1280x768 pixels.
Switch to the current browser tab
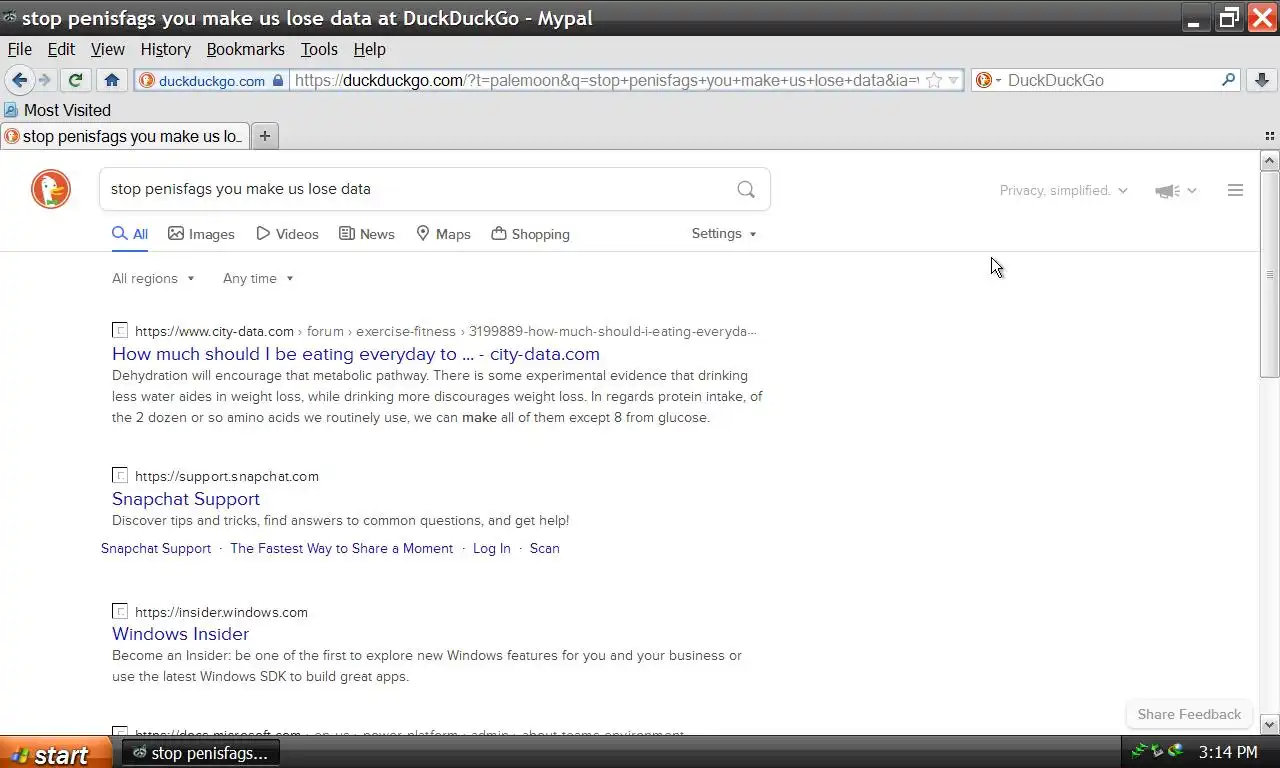(126, 136)
